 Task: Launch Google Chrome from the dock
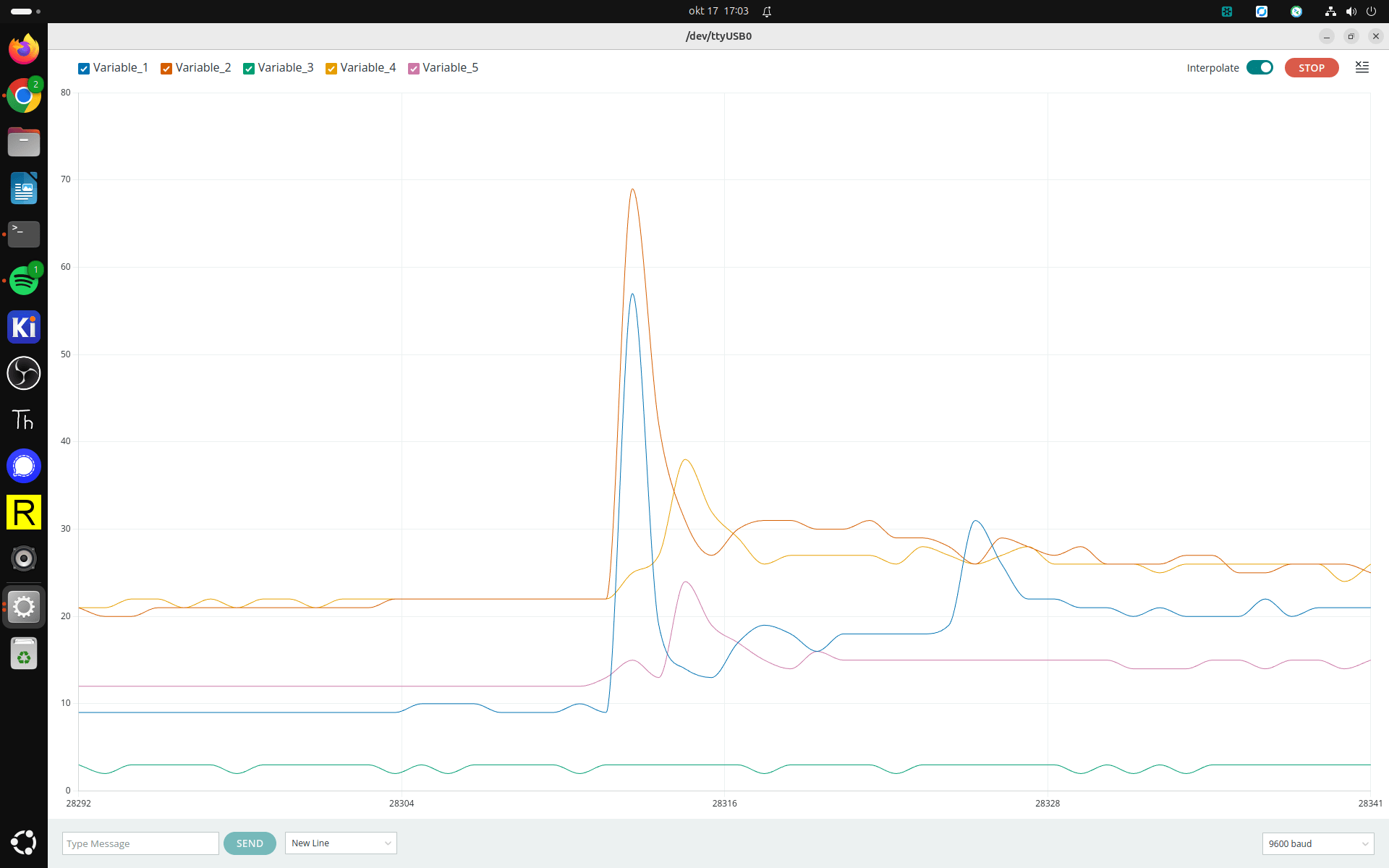point(24,95)
